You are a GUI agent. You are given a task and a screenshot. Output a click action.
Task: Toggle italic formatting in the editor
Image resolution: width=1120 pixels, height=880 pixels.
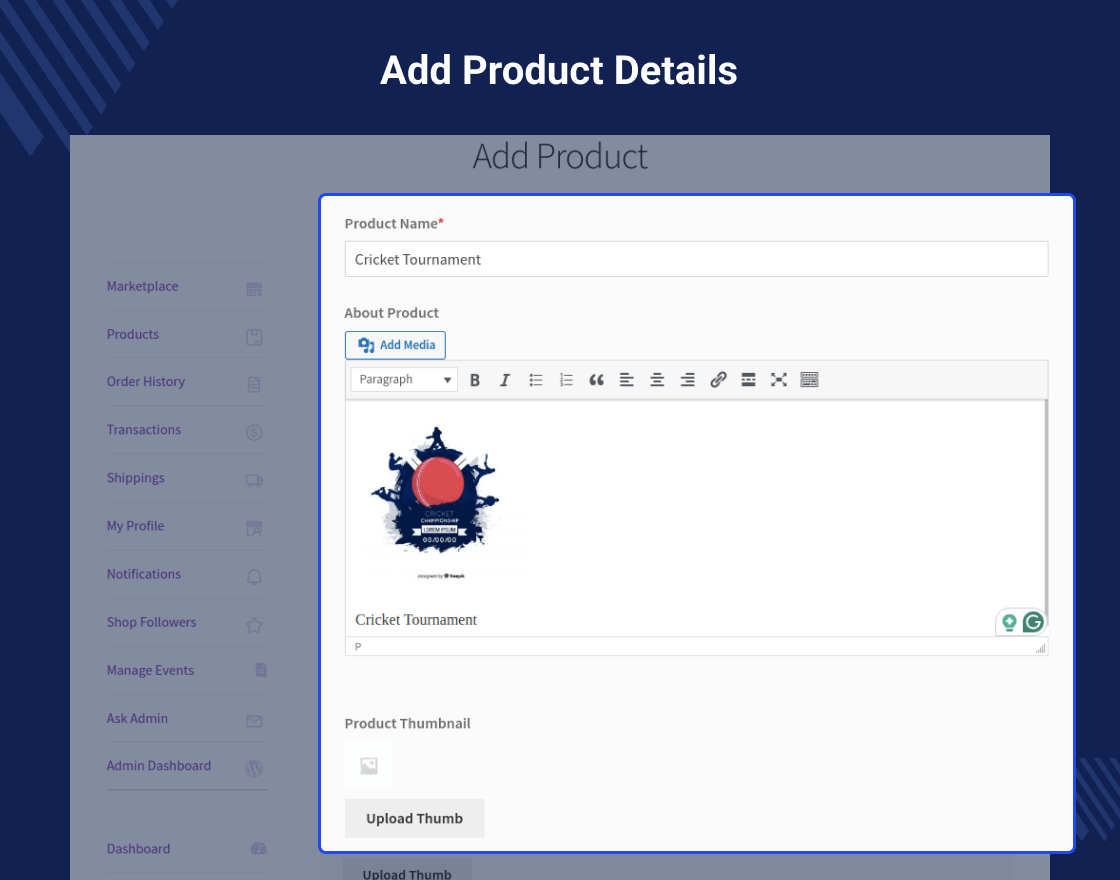point(505,380)
